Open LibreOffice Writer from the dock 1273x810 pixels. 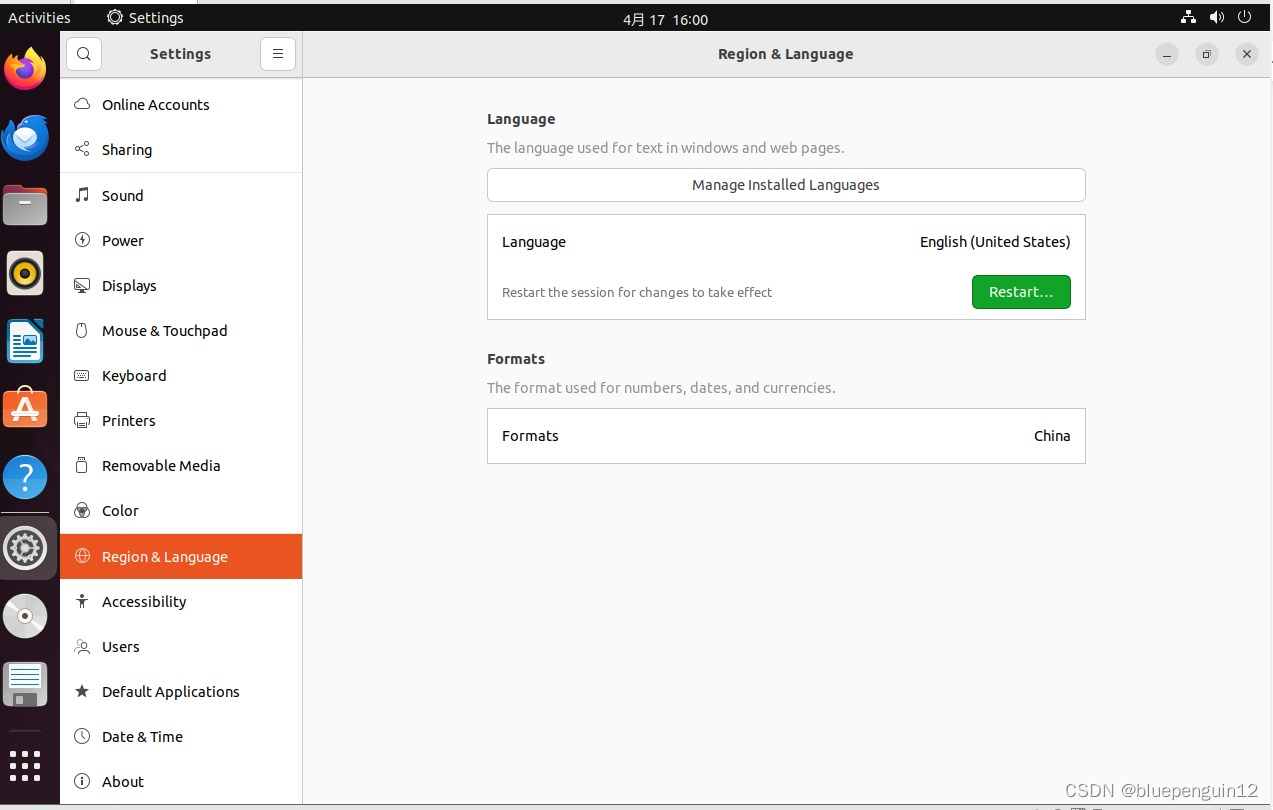pos(25,341)
